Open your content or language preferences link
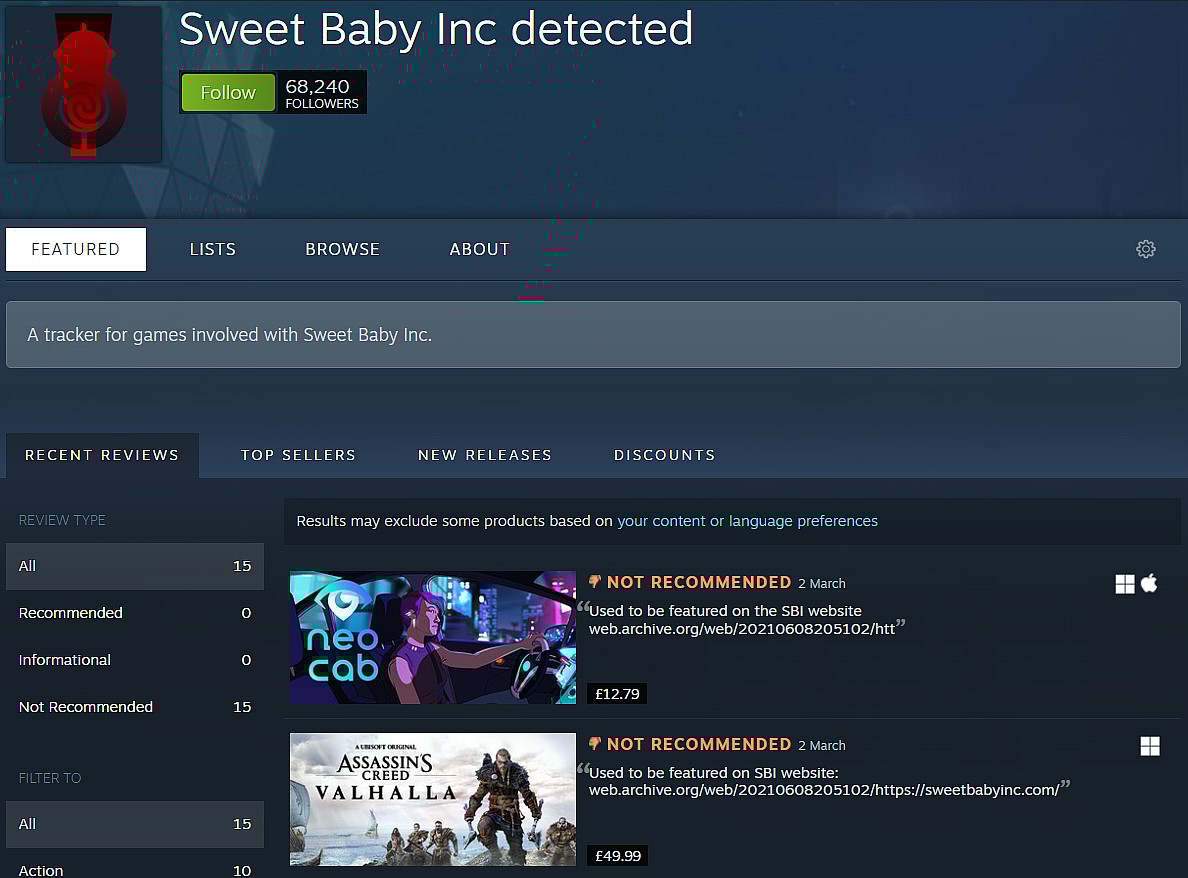 (x=748, y=521)
